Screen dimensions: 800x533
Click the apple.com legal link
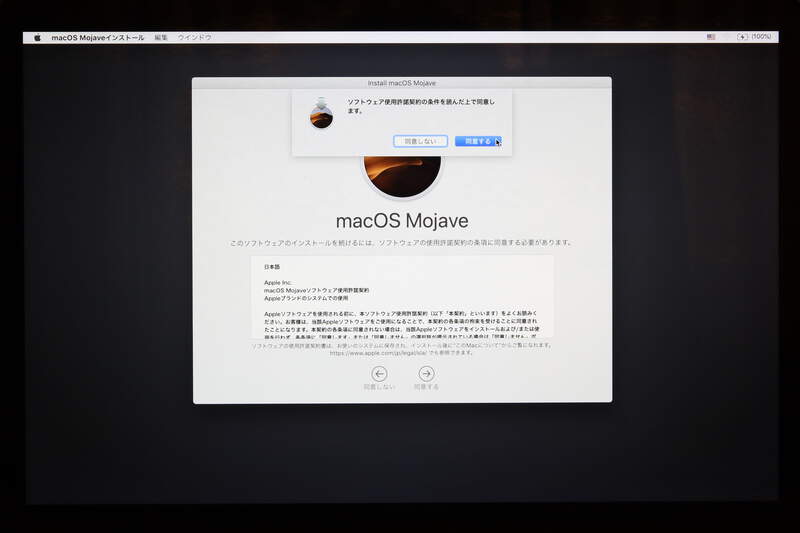(379, 353)
